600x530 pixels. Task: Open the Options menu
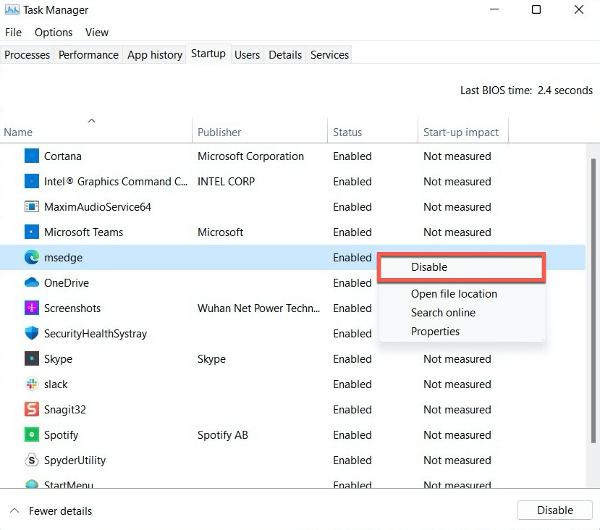(53, 32)
